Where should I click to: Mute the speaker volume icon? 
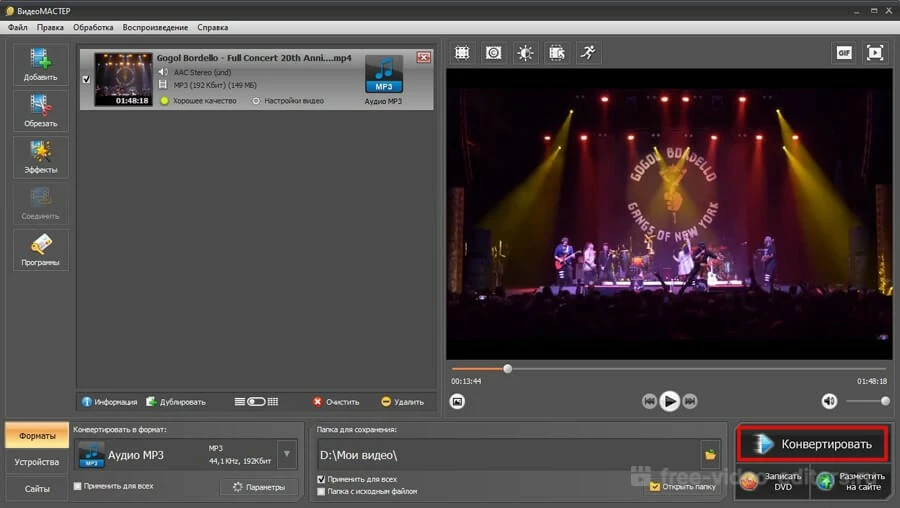tap(829, 401)
